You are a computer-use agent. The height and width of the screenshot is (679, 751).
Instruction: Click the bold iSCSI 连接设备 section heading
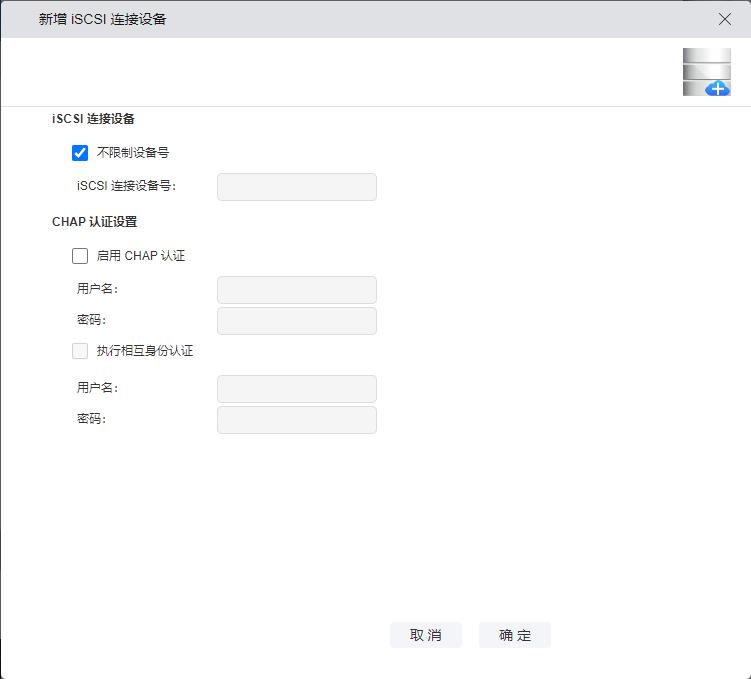(93, 119)
